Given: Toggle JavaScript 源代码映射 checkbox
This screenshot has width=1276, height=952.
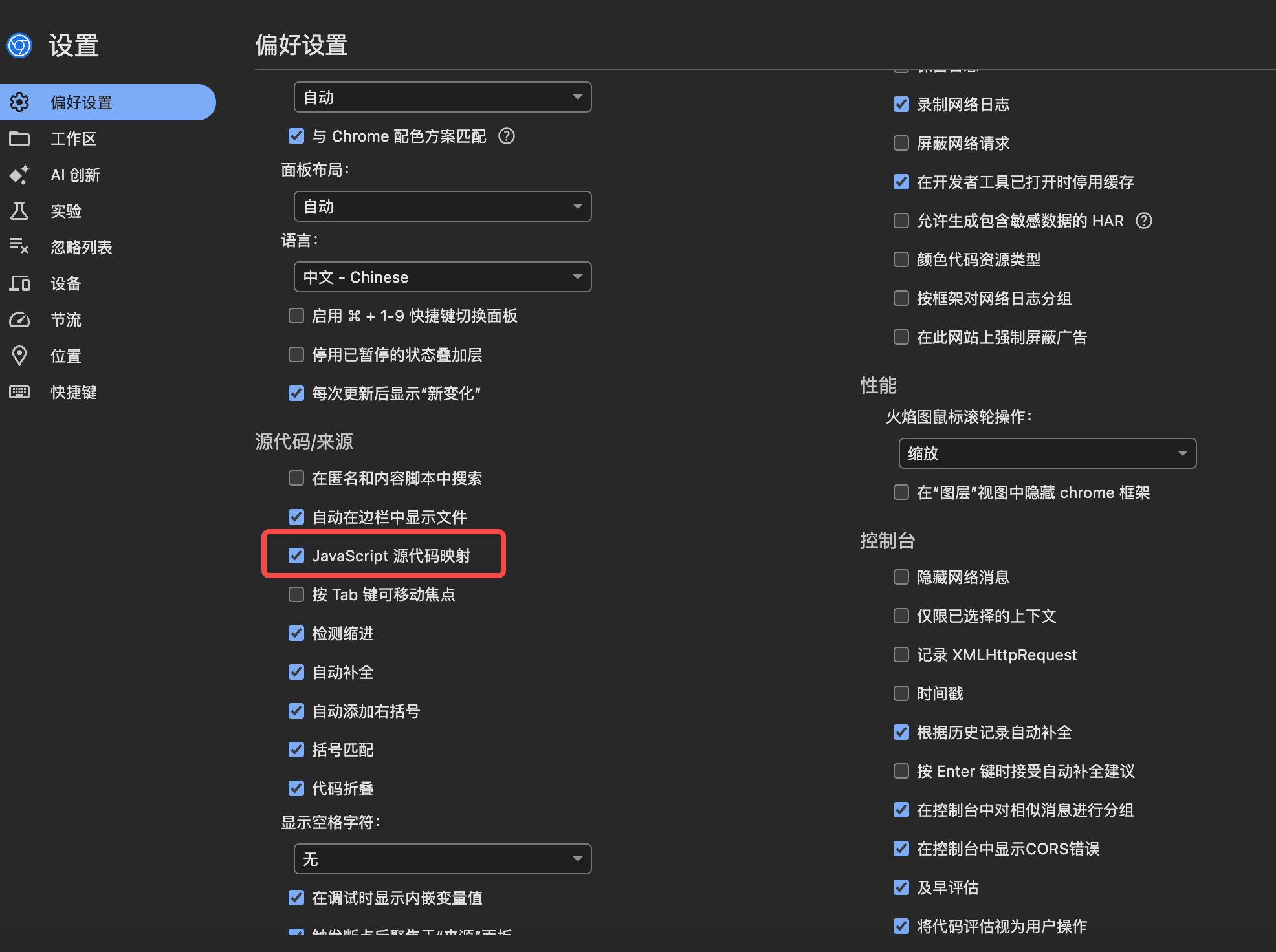Looking at the screenshot, I should click(x=296, y=556).
